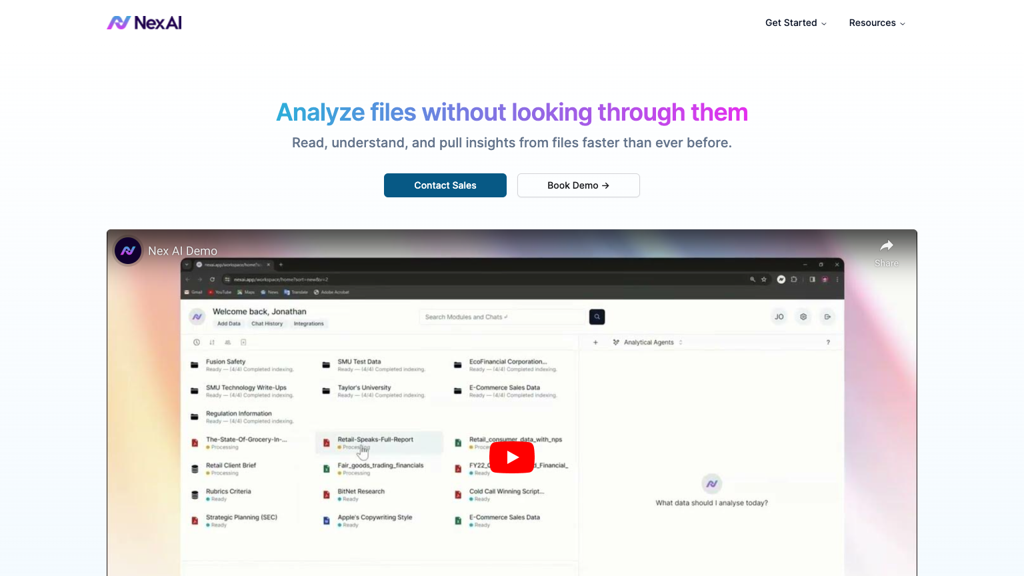
Task: Click the YouTube Share arrow icon
Action: coord(886,247)
